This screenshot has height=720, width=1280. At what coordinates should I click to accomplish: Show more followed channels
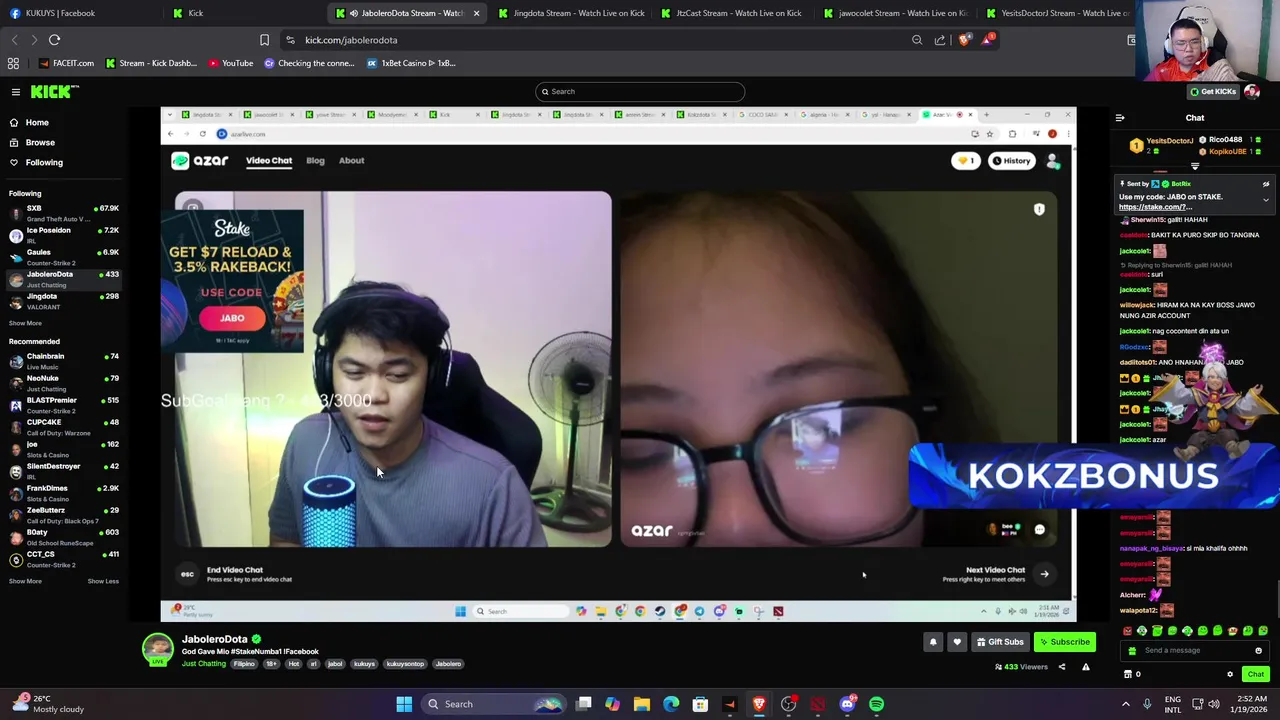(25, 323)
